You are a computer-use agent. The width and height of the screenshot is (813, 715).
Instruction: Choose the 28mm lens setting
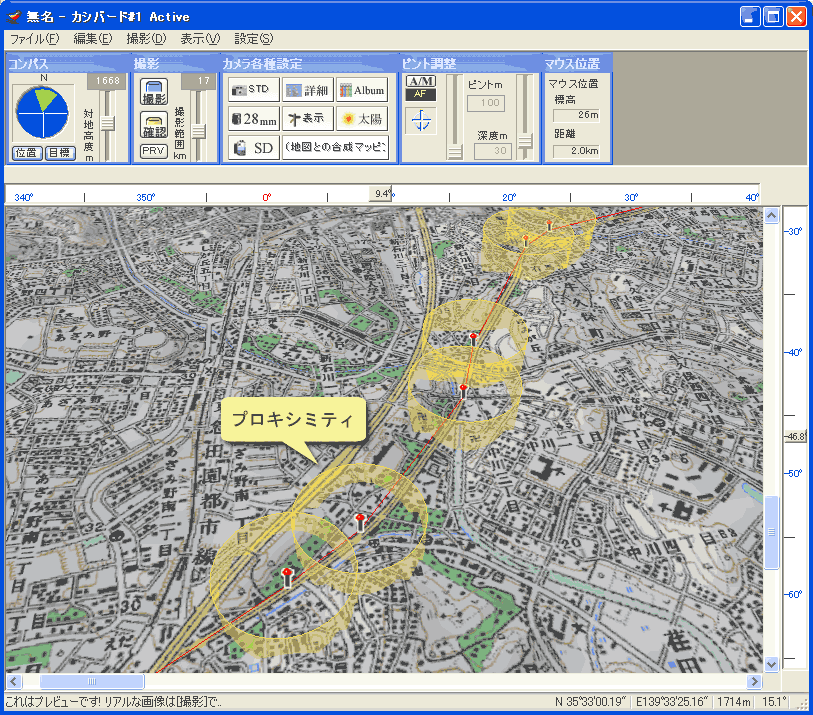coord(251,118)
